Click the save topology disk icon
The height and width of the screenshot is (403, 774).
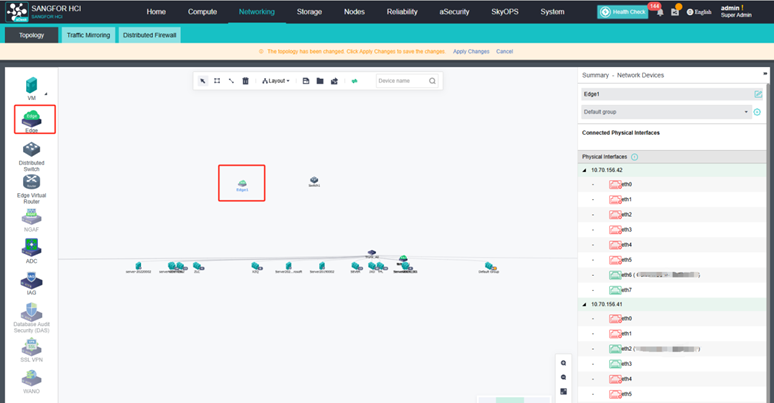(x=306, y=81)
